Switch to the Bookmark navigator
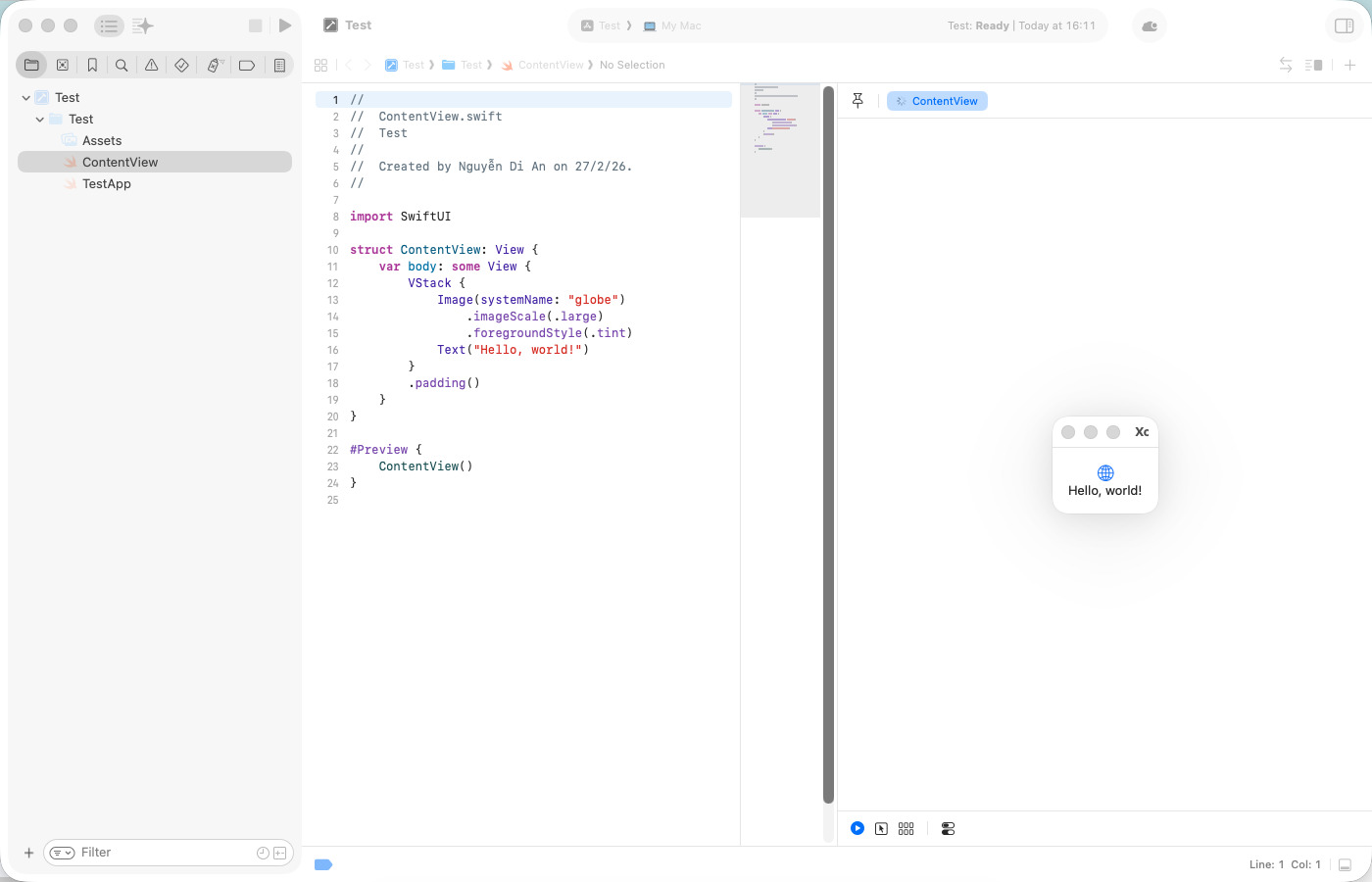1372x882 pixels. click(92, 65)
